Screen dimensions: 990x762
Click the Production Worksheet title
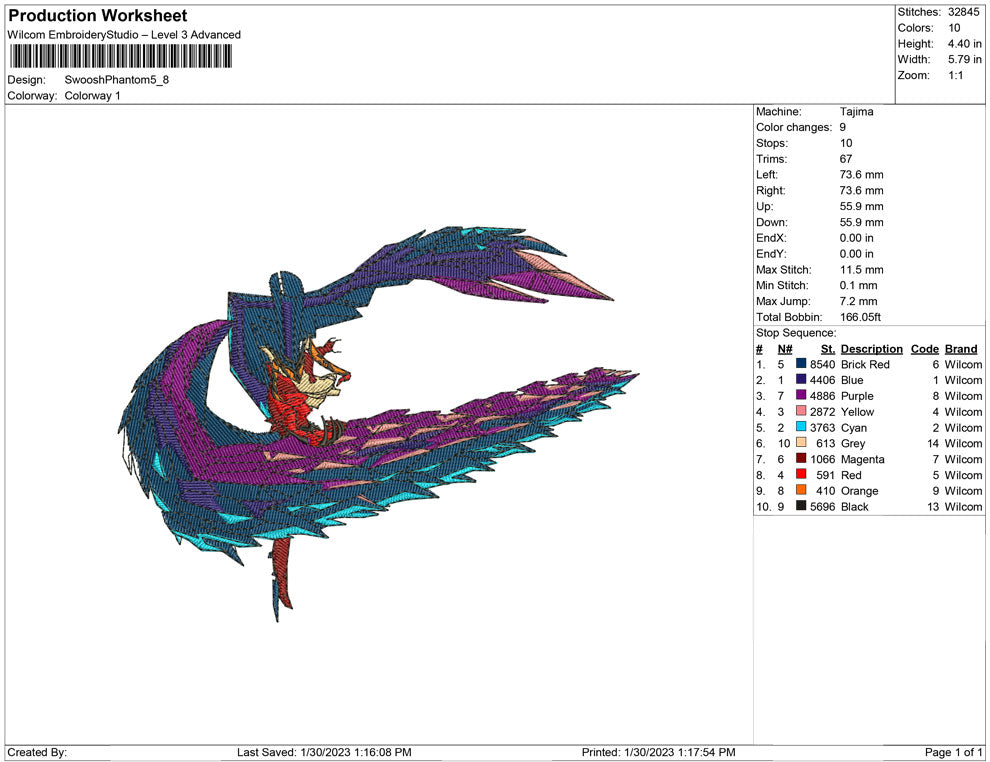[x=97, y=16]
